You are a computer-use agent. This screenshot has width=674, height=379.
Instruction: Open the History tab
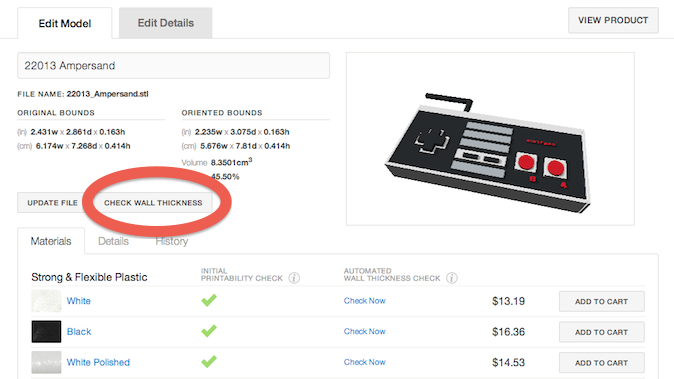click(x=172, y=241)
